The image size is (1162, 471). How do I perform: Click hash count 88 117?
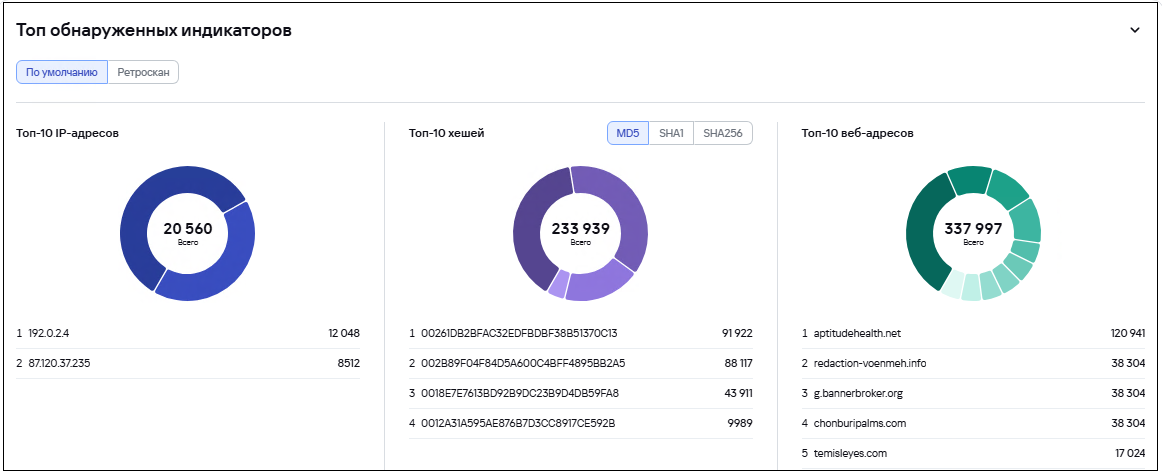pos(738,364)
